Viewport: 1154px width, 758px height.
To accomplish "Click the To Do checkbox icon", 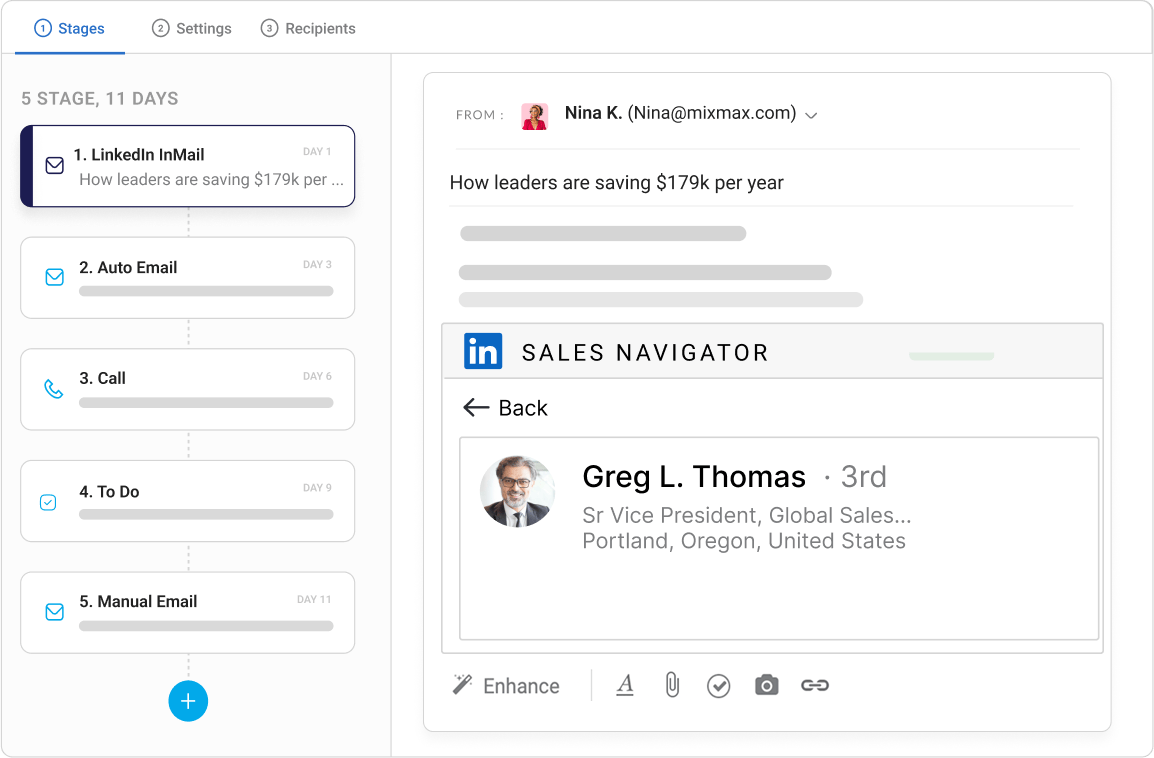I will point(48,503).
